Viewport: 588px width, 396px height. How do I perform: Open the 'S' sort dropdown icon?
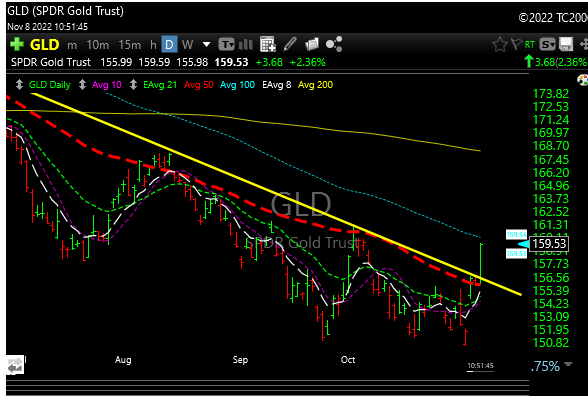tap(548, 45)
